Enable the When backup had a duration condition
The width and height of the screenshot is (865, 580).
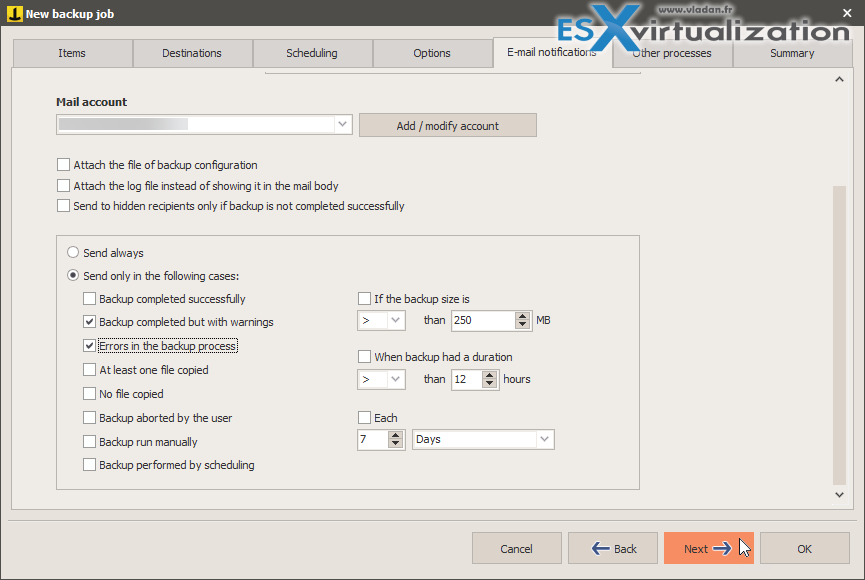[365, 357]
